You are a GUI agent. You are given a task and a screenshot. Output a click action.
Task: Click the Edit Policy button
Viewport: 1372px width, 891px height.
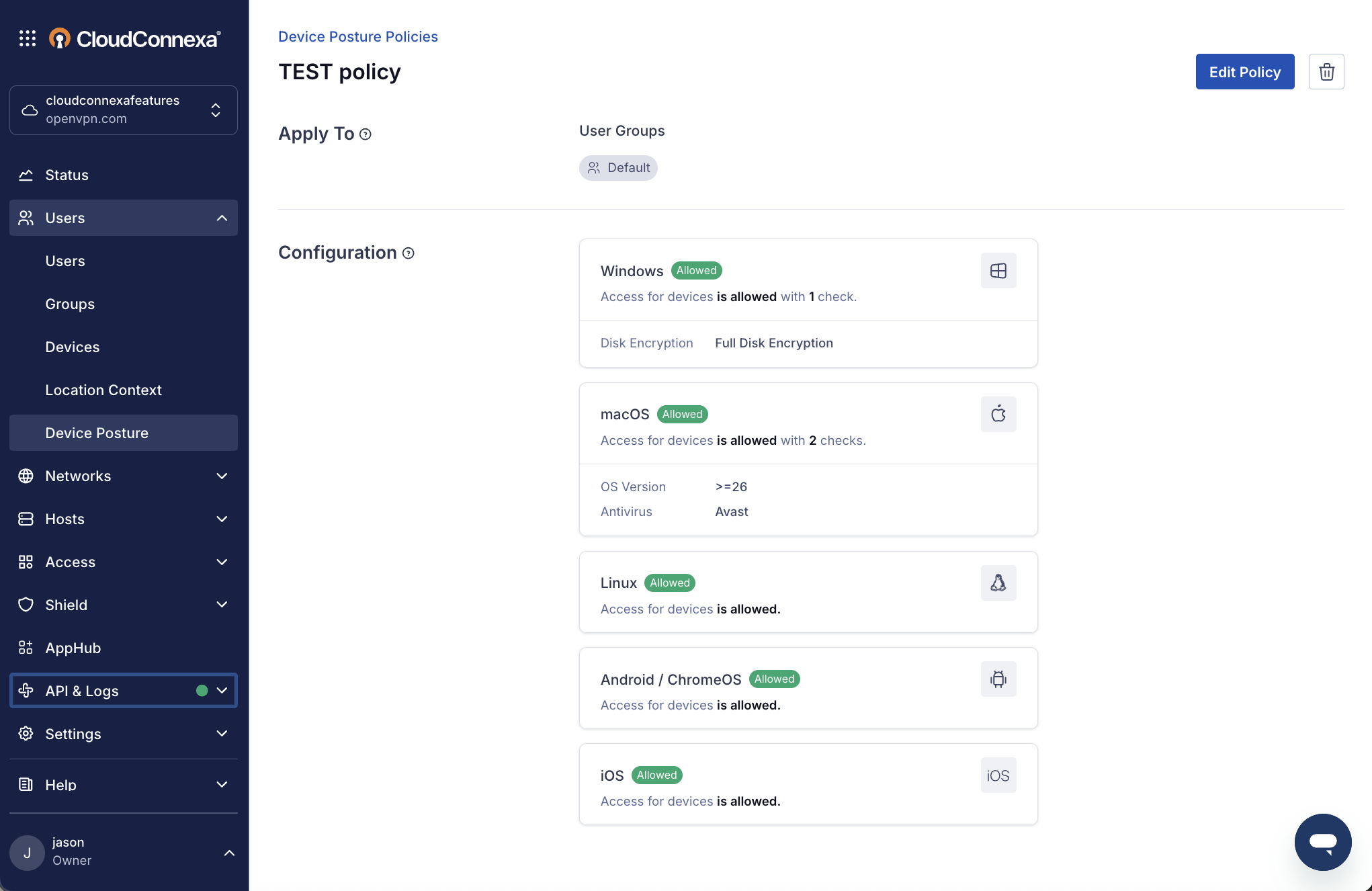pos(1244,72)
